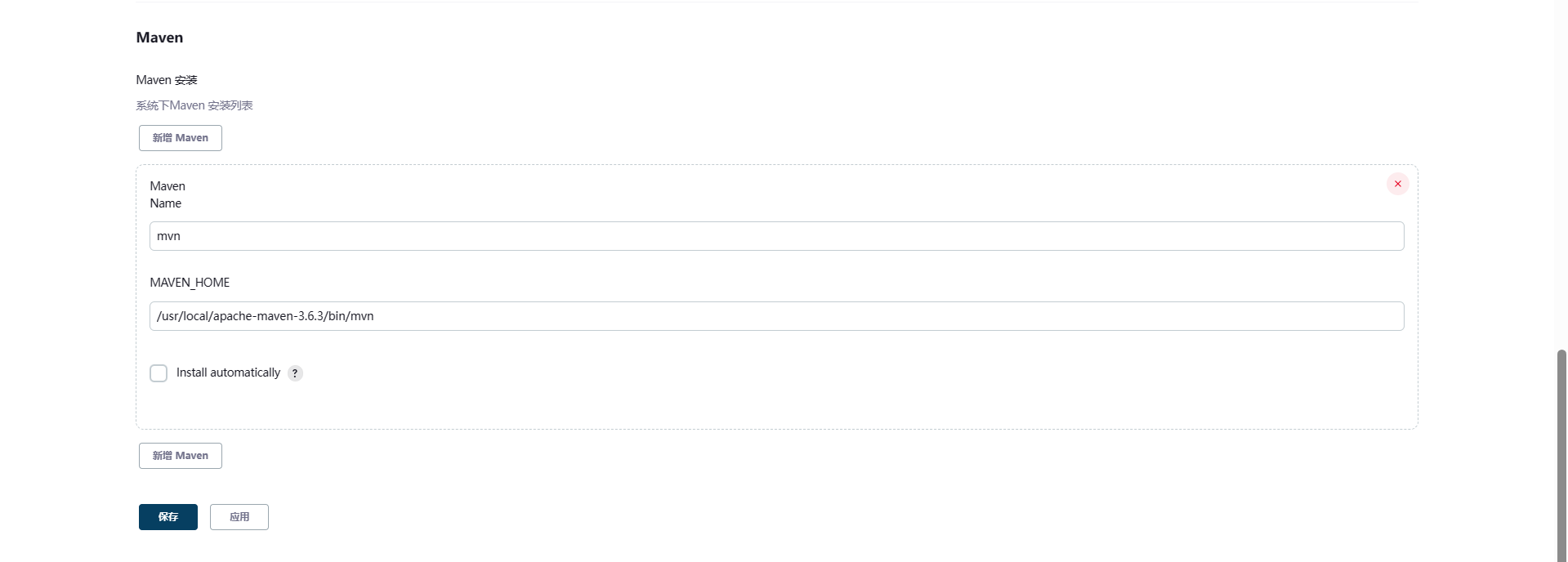Screen dimensions: 1568x562
Task: Click the lower 新增 Maven button
Action: [181, 456]
